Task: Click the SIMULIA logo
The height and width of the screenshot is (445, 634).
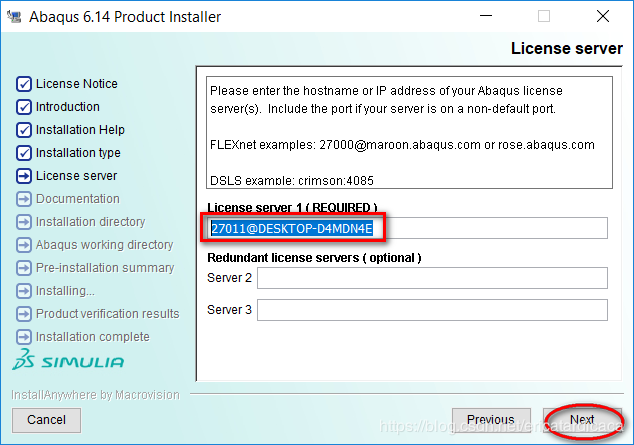Action: coord(68,360)
